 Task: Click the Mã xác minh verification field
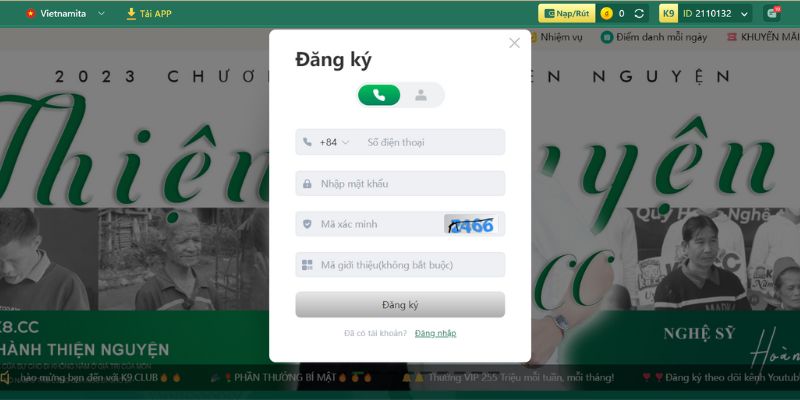(369, 224)
